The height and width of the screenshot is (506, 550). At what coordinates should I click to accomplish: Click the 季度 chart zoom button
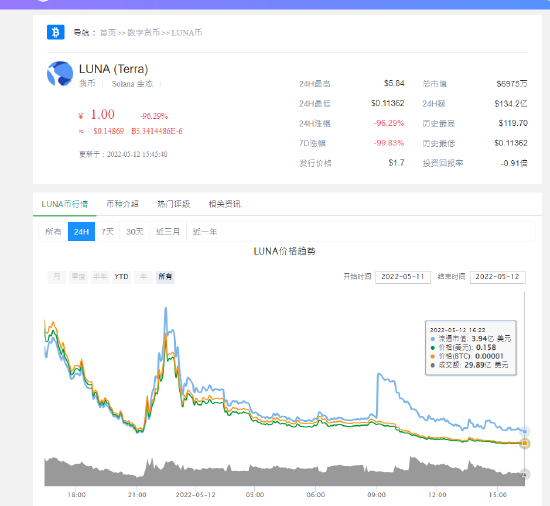[78, 277]
